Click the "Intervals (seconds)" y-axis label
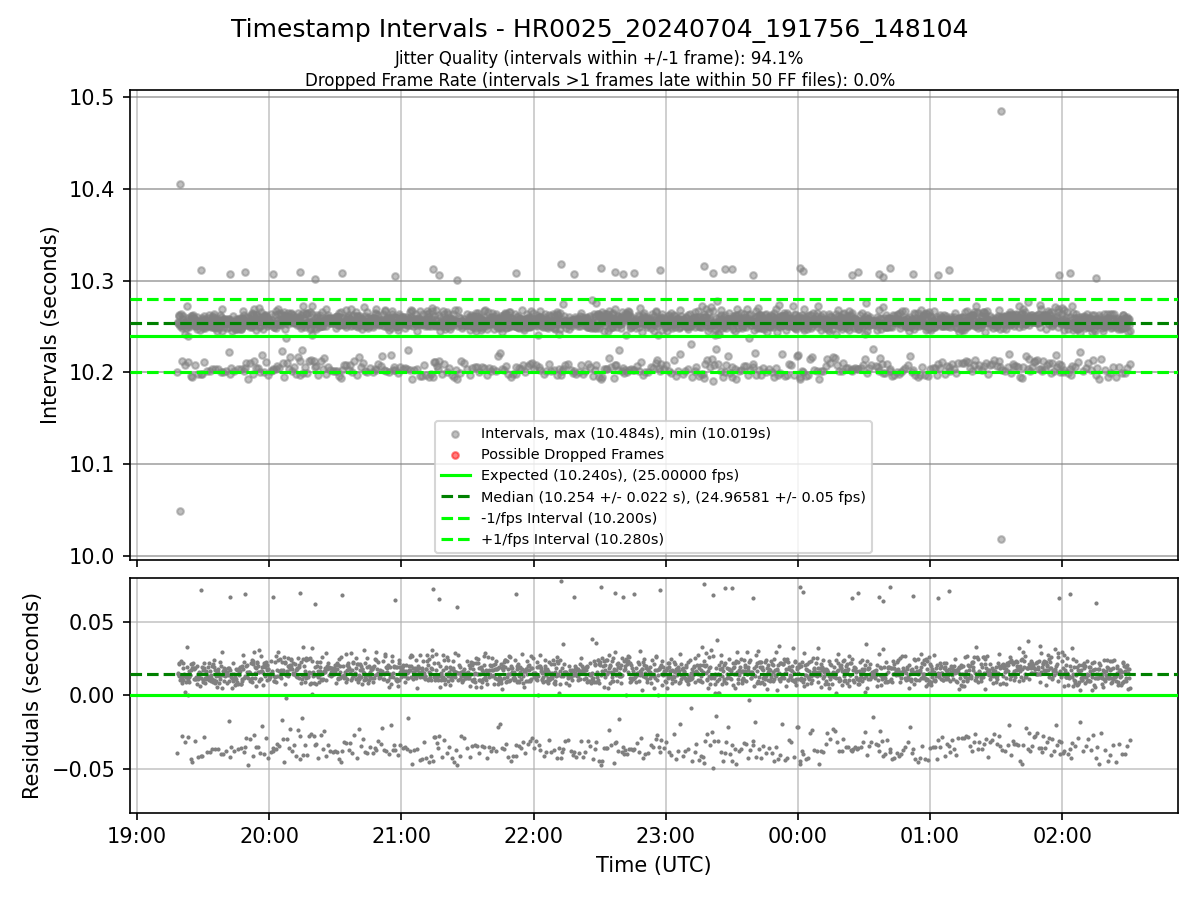The image size is (1200, 900). click(x=50, y=325)
